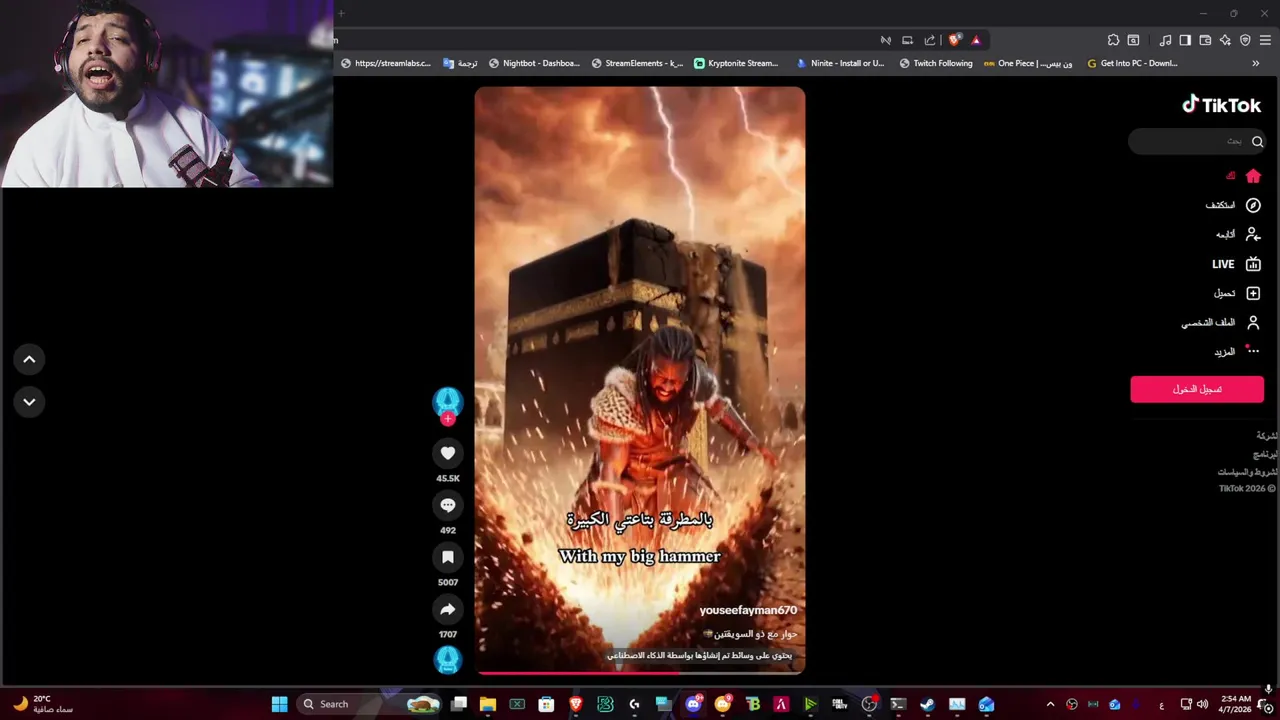Save the video with the bookmark icon
Image resolution: width=1280 pixels, height=720 pixels.
[x=448, y=557]
